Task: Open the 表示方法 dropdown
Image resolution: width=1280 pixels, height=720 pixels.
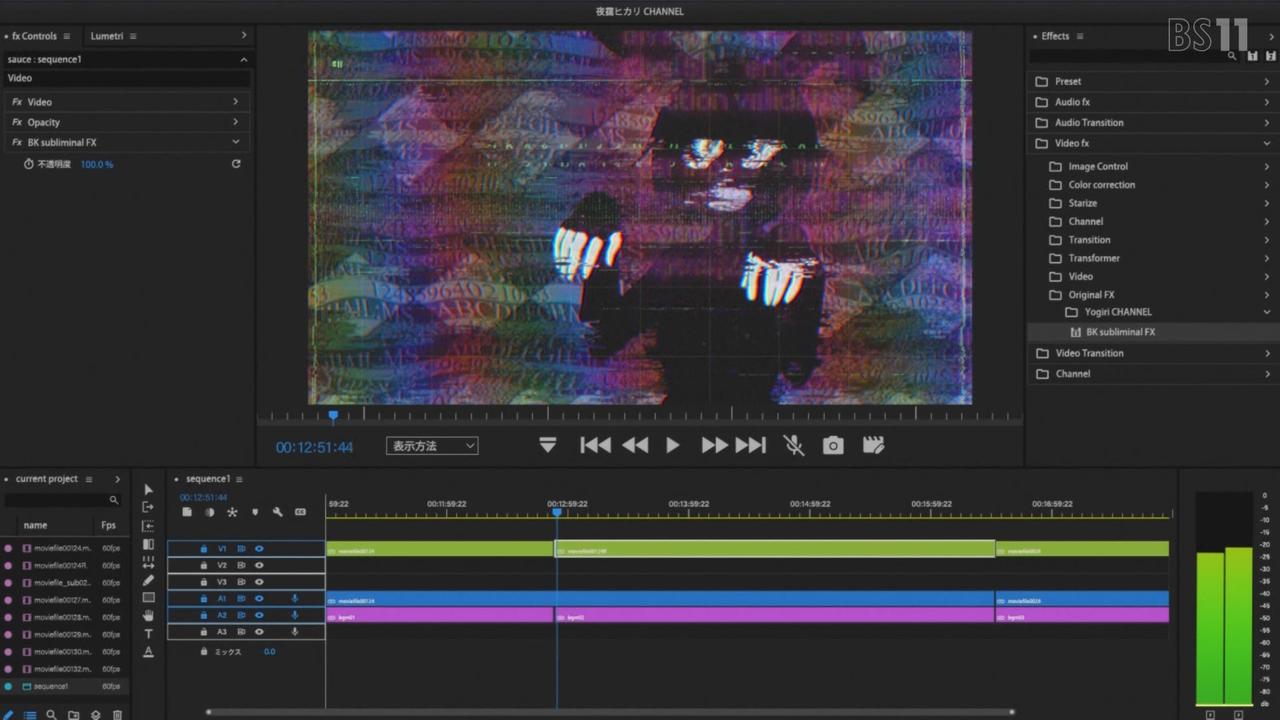Action: (432, 446)
